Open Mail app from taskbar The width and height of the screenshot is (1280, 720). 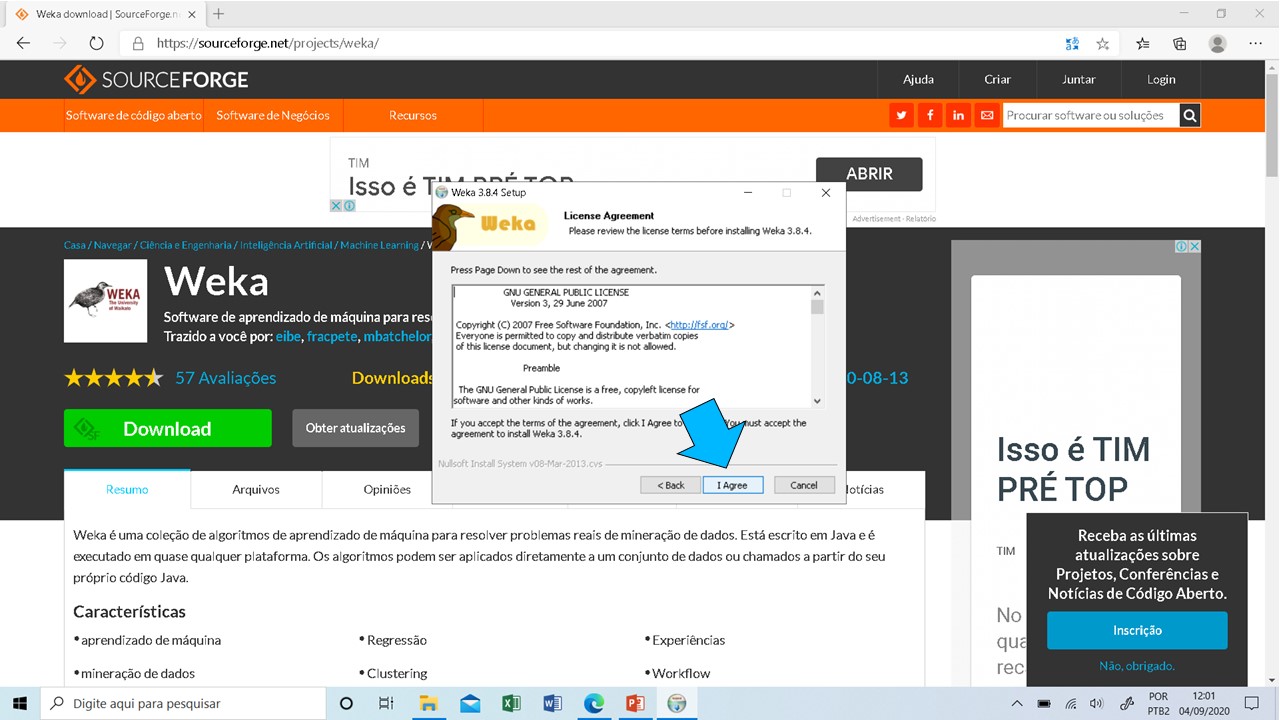tap(470, 703)
